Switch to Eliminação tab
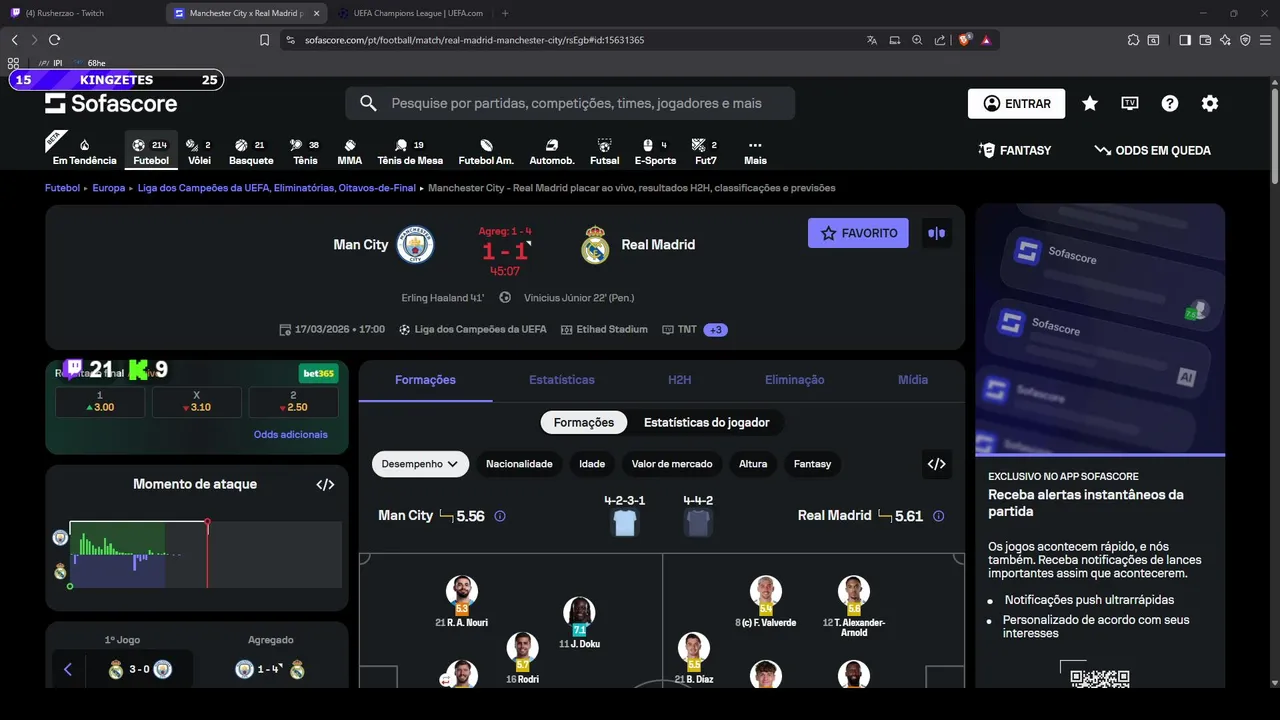1280x720 pixels. click(x=795, y=380)
